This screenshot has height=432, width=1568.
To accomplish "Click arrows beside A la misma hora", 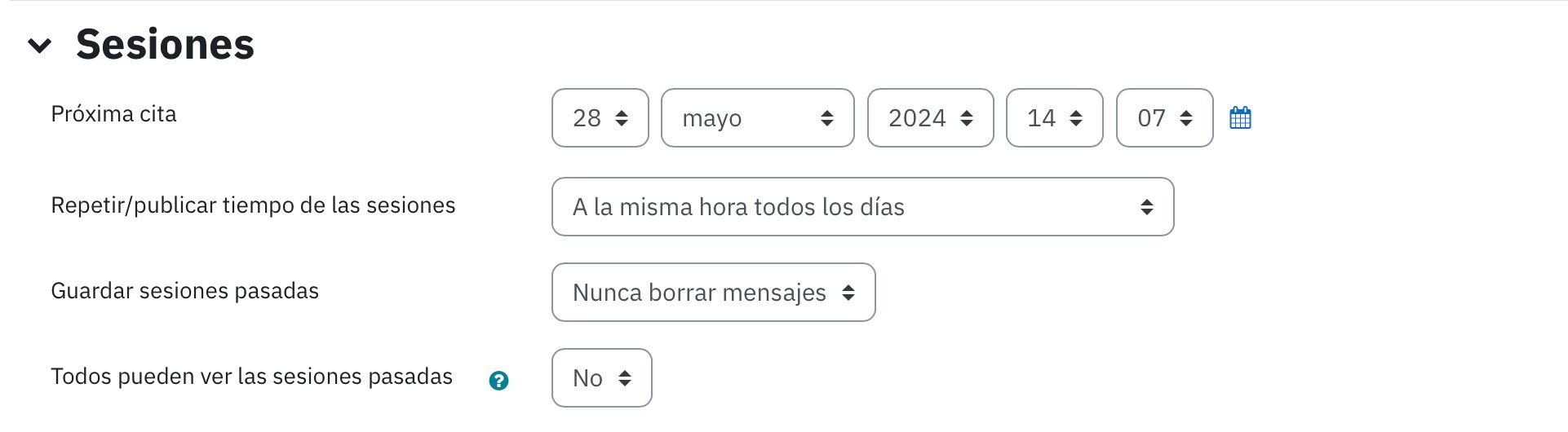I will coord(1147,207).
